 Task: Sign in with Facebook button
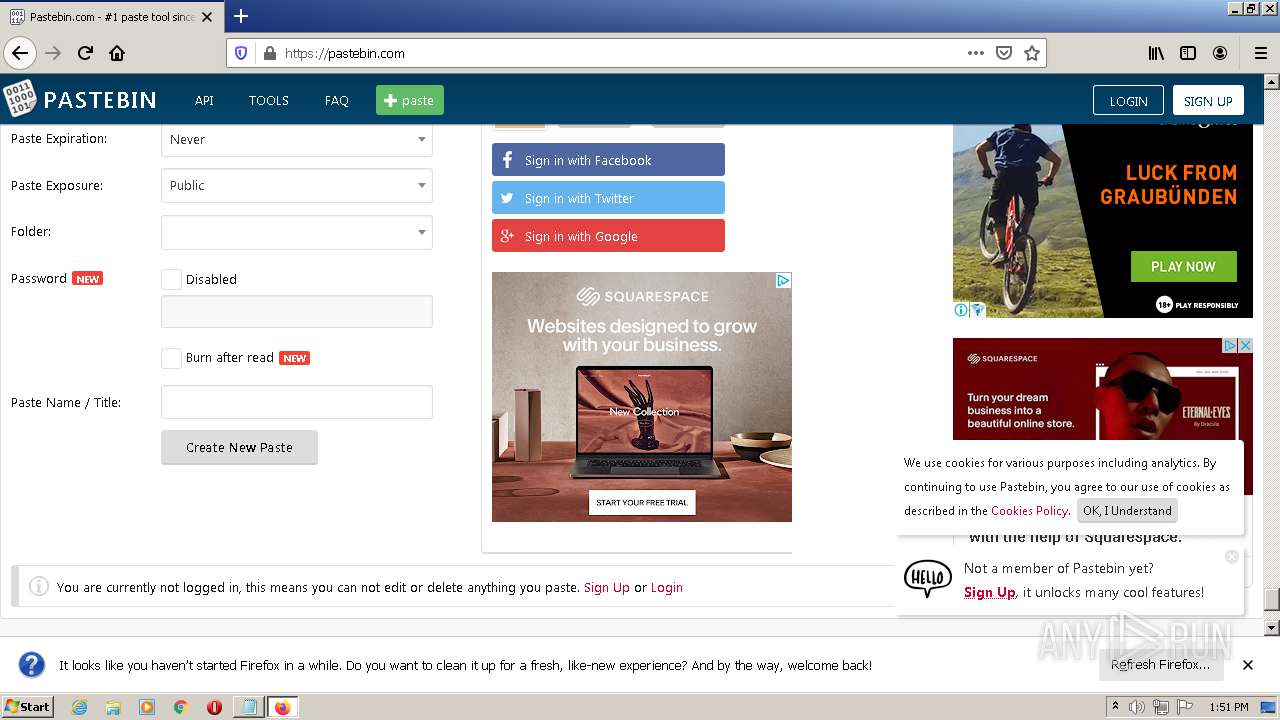(608, 160)
